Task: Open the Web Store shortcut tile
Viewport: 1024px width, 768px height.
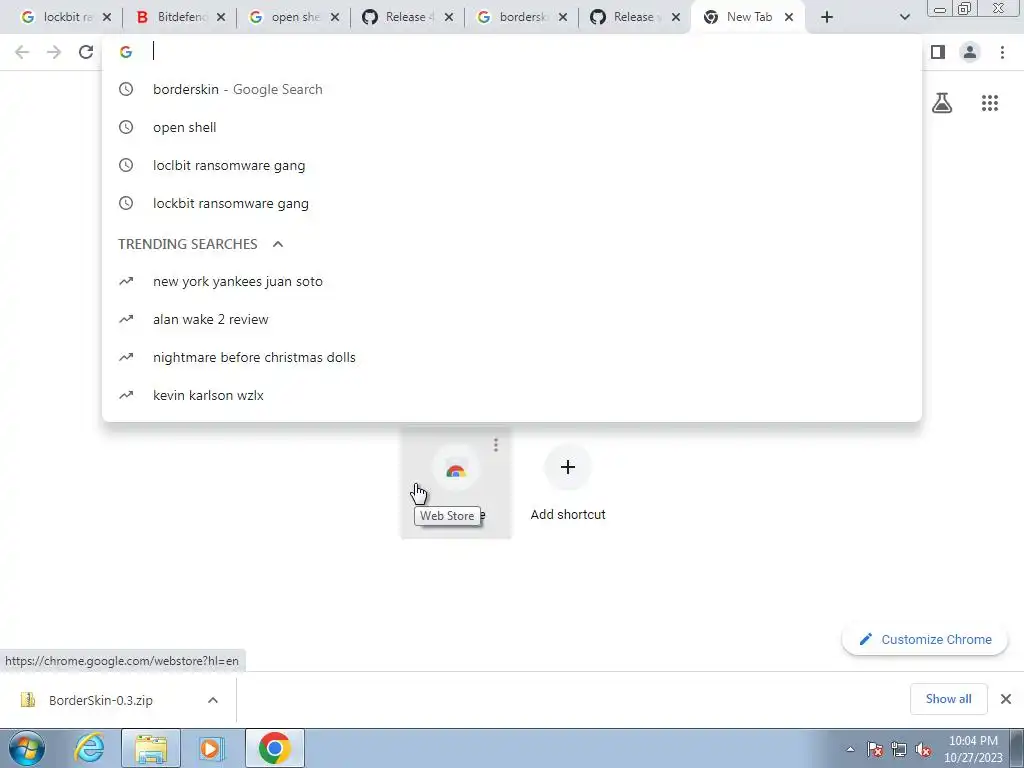Action: [456, 482]
